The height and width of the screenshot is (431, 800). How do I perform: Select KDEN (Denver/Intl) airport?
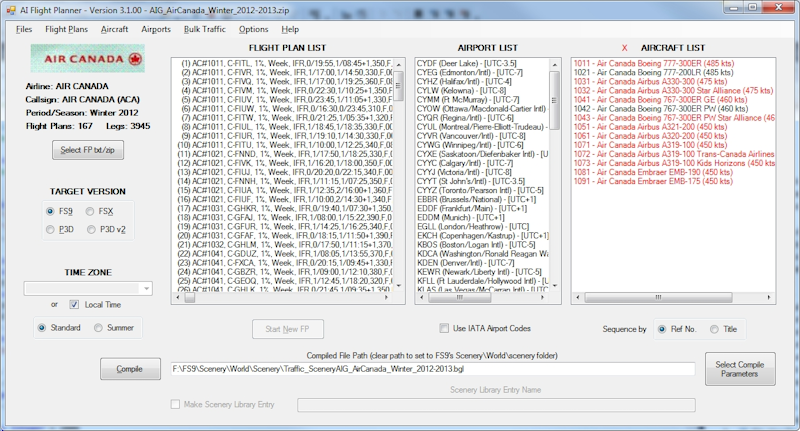[465, 263]
